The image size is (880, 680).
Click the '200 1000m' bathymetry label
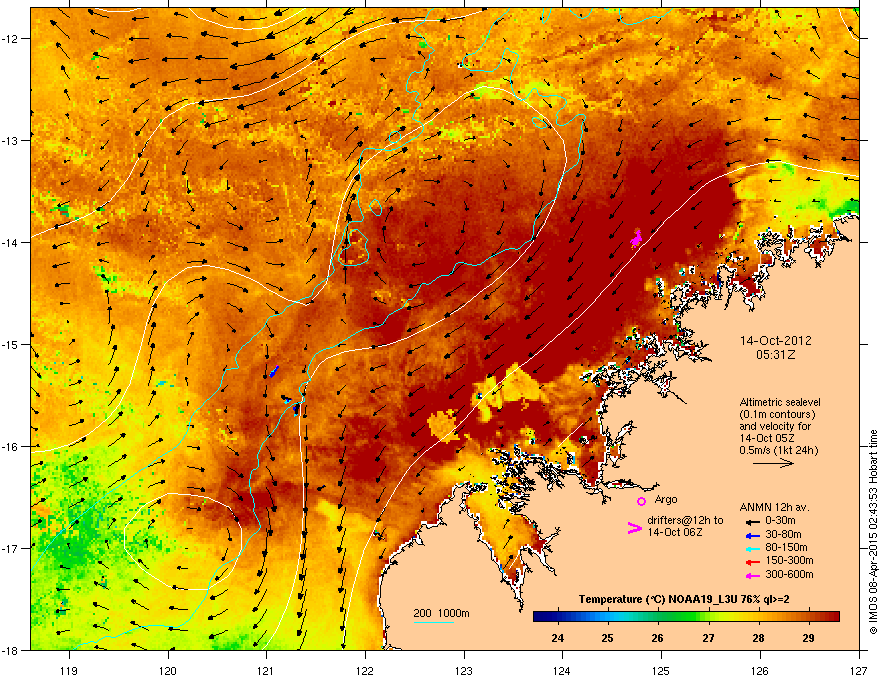pos(441,613)
